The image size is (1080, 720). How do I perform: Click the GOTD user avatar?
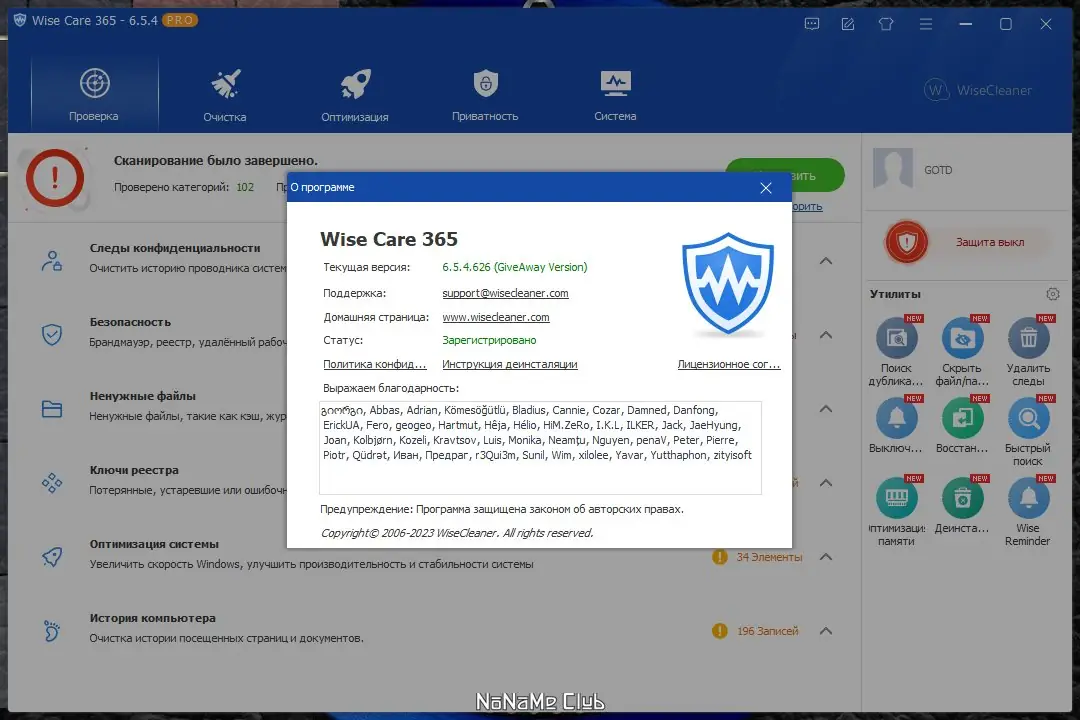(x=893, y=168)
